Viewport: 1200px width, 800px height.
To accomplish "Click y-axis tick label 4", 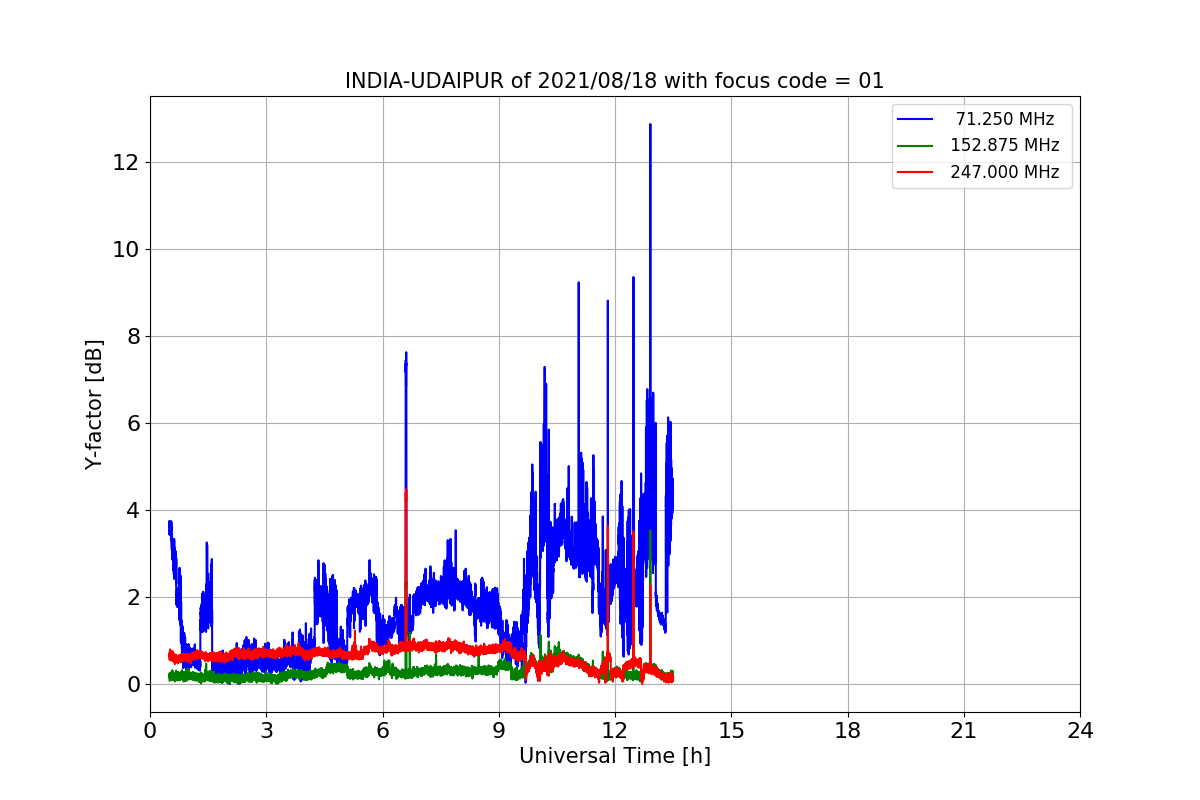I will (133, 510).
